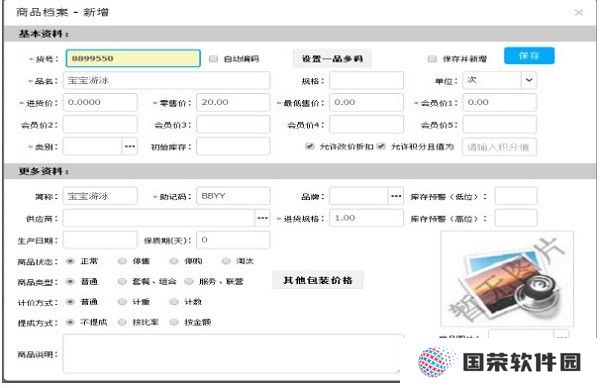Screen dimensions: 600x388
Task: Select 停售 product status radio
Action: click(x=122, y=261)
